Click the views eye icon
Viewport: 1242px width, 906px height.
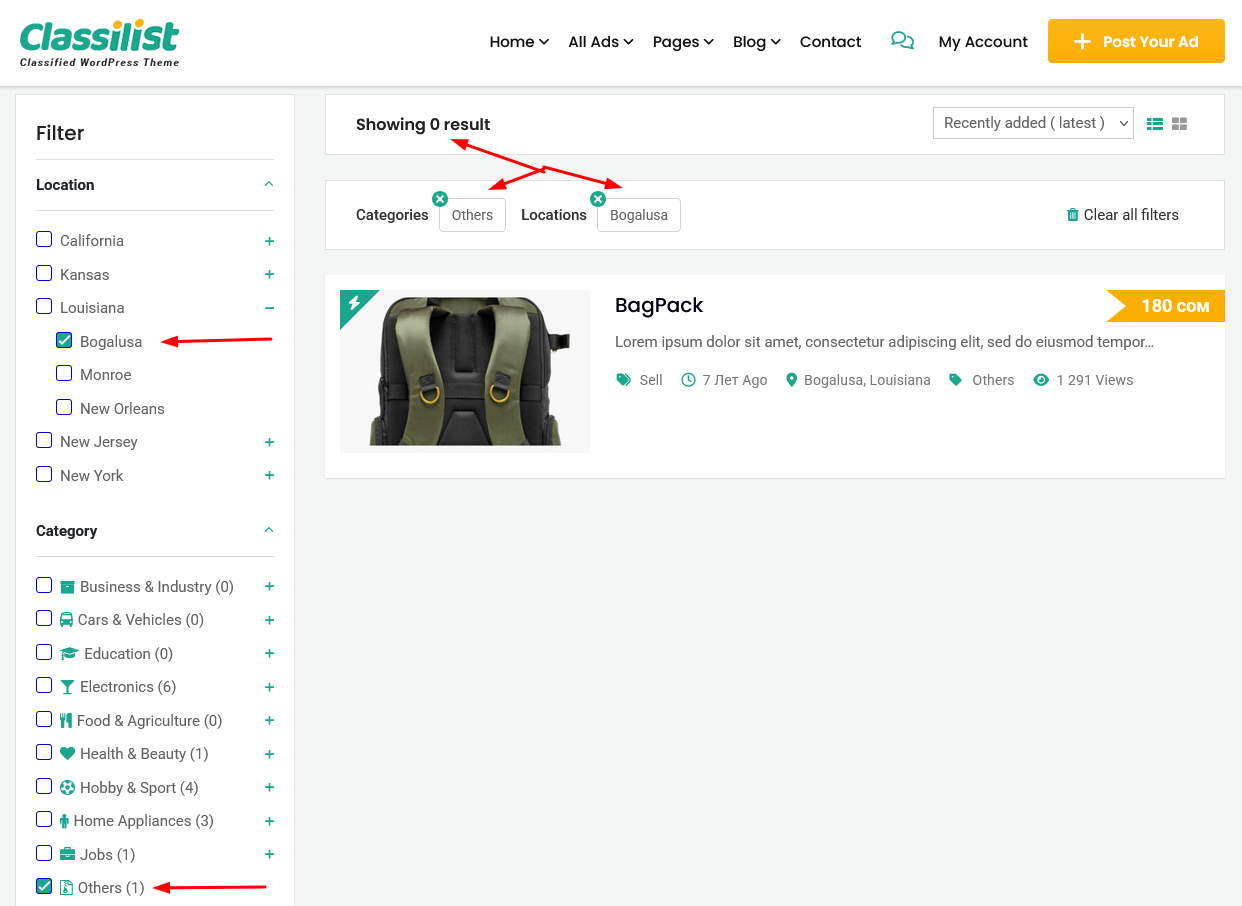(1041, 380)
